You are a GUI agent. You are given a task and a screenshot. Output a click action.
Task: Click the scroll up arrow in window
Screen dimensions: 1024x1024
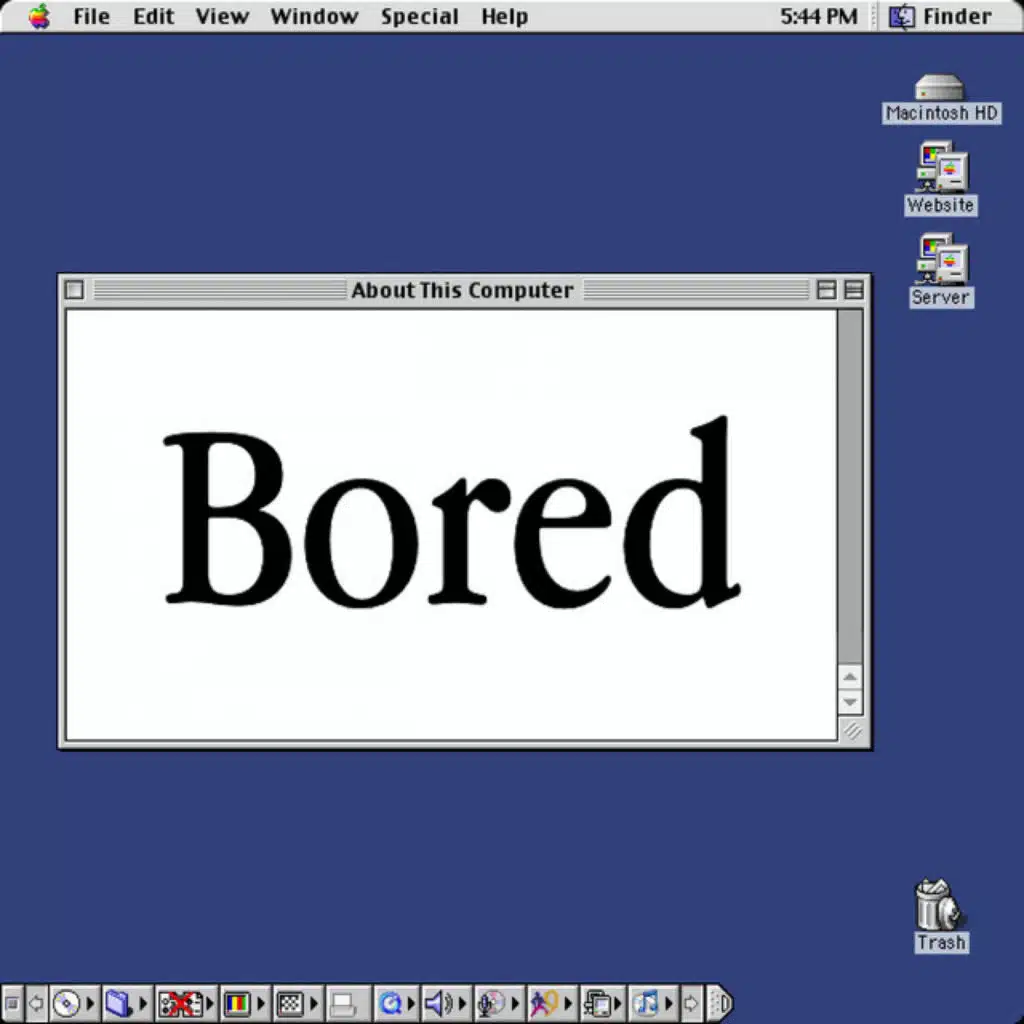850,677
